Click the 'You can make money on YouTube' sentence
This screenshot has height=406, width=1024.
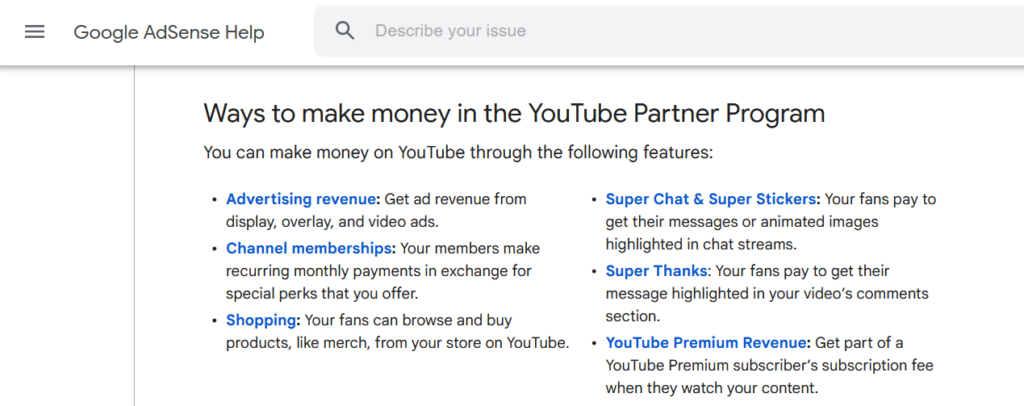tap(458, 153)
